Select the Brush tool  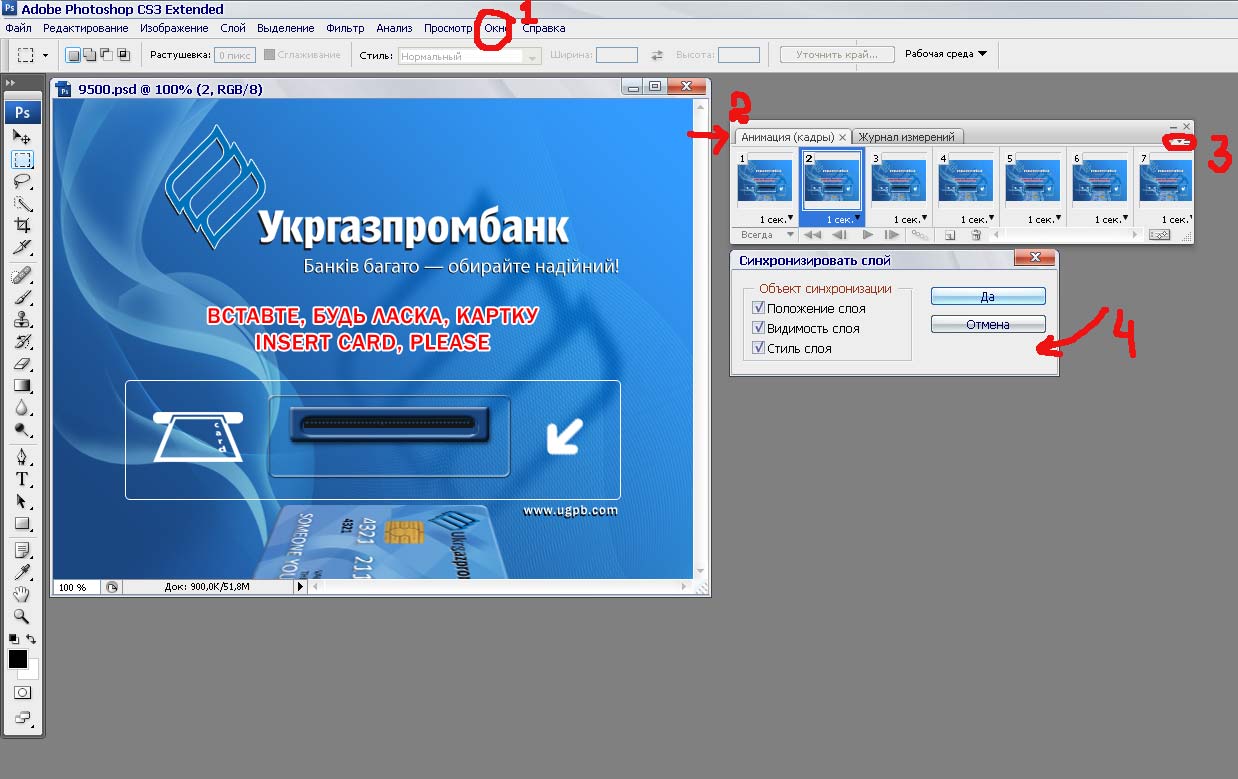point(22,298)
